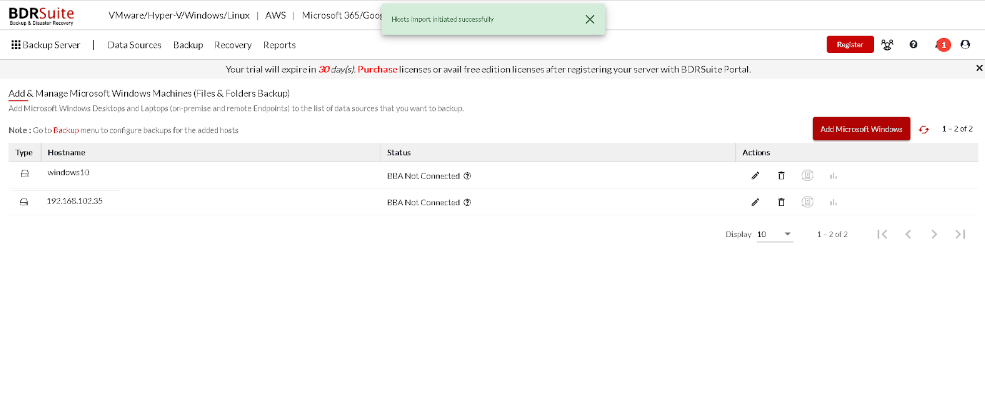Image resolution: width=985 pixels, height=403 pixels.
Task: Click the Hostname column header
Action: 66,153
